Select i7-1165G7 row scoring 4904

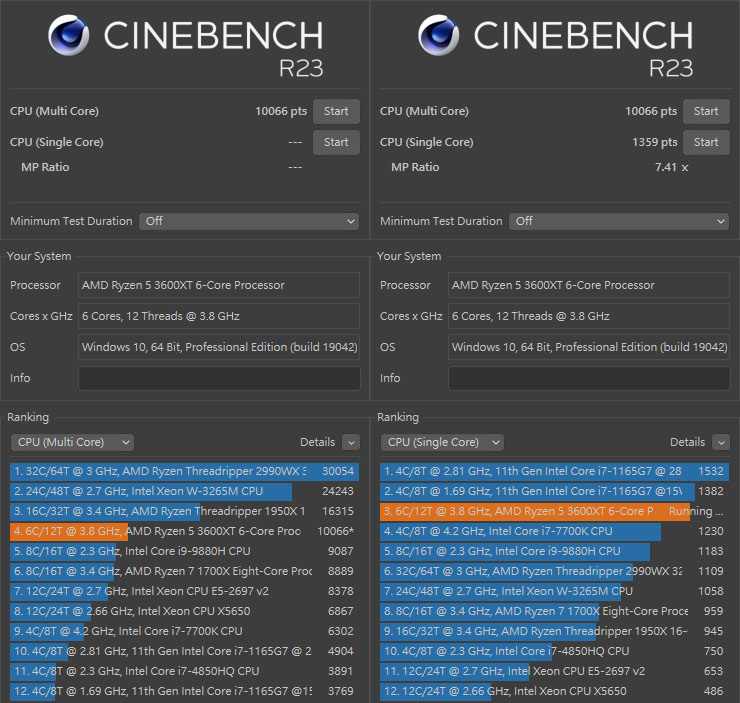pos(184,651)
